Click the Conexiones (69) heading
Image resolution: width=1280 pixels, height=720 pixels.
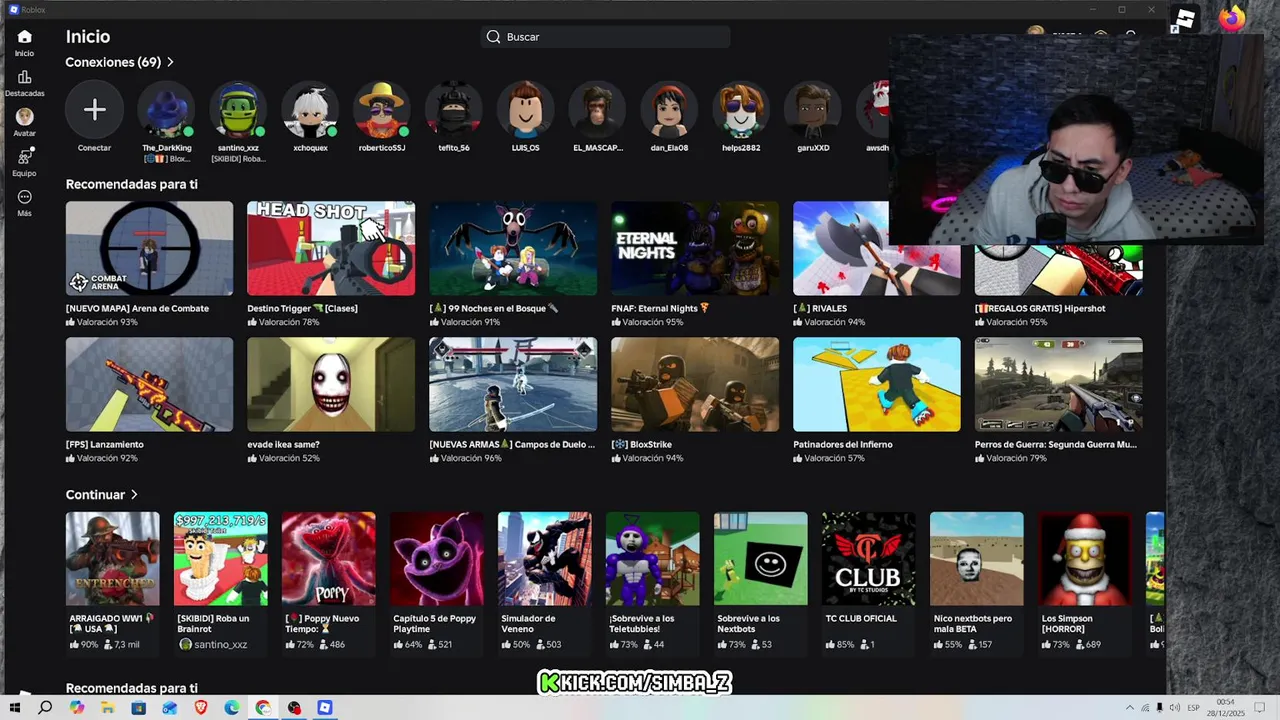113,62
